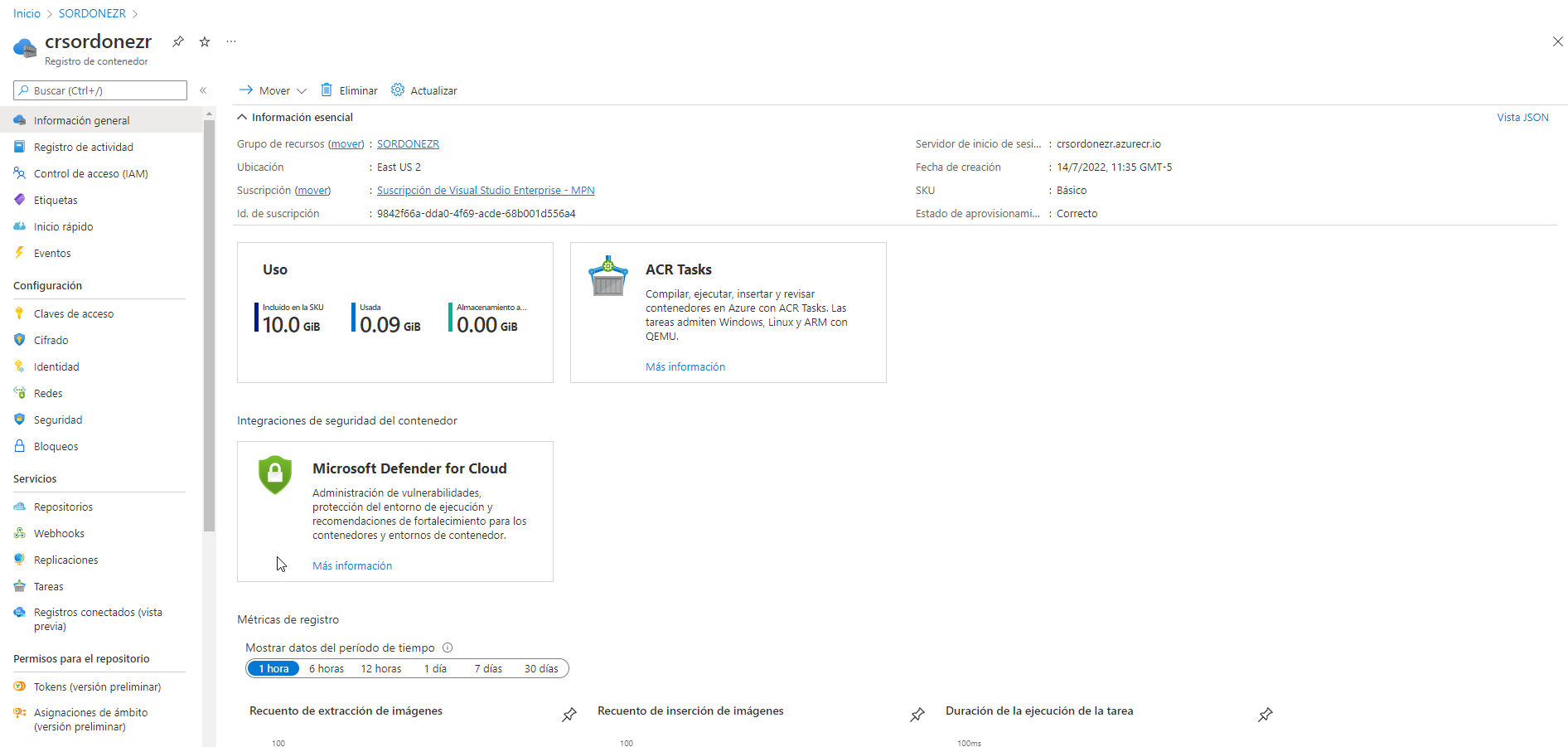Pin the Duración de la ejecución chart
The image size is (1568, 747).
pyautogui.click(x=1266, y=715)
